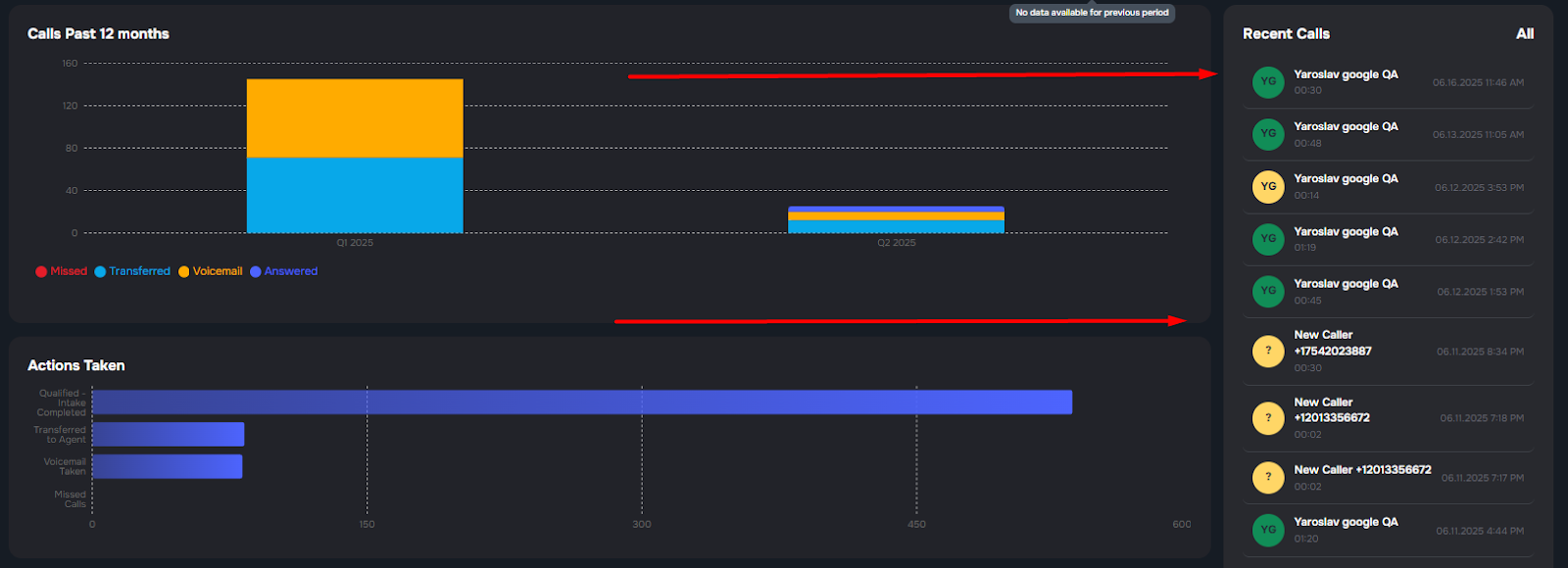Click the Q1 2025 axis label
This screenshot has height=568, width=1568.
pos(355,243)
